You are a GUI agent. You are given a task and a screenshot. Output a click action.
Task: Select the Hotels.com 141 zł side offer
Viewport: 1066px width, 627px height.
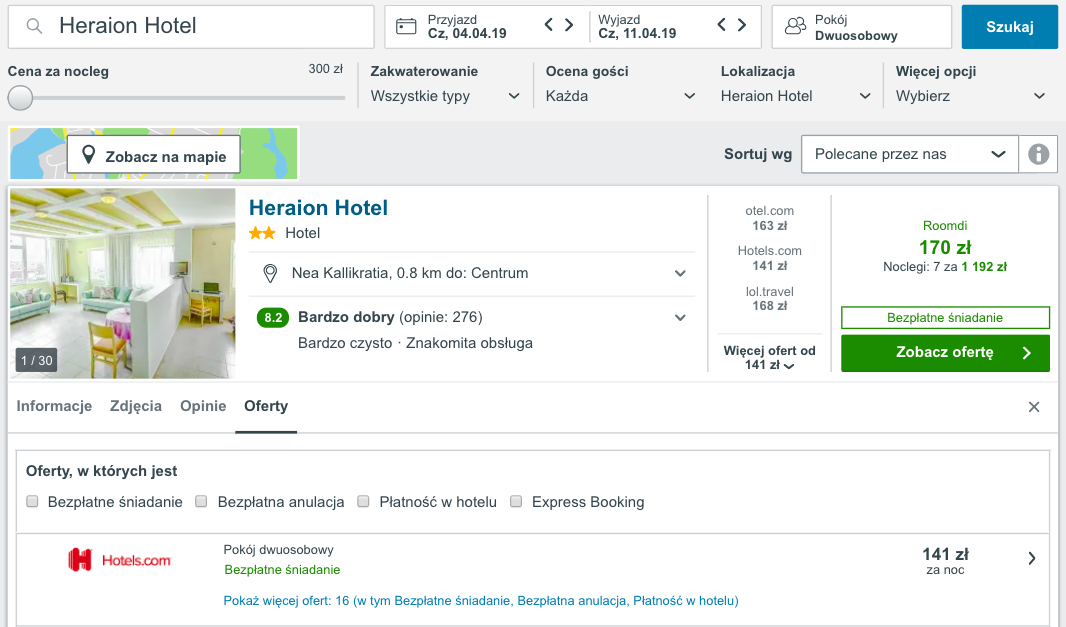[x=770, y=258]
